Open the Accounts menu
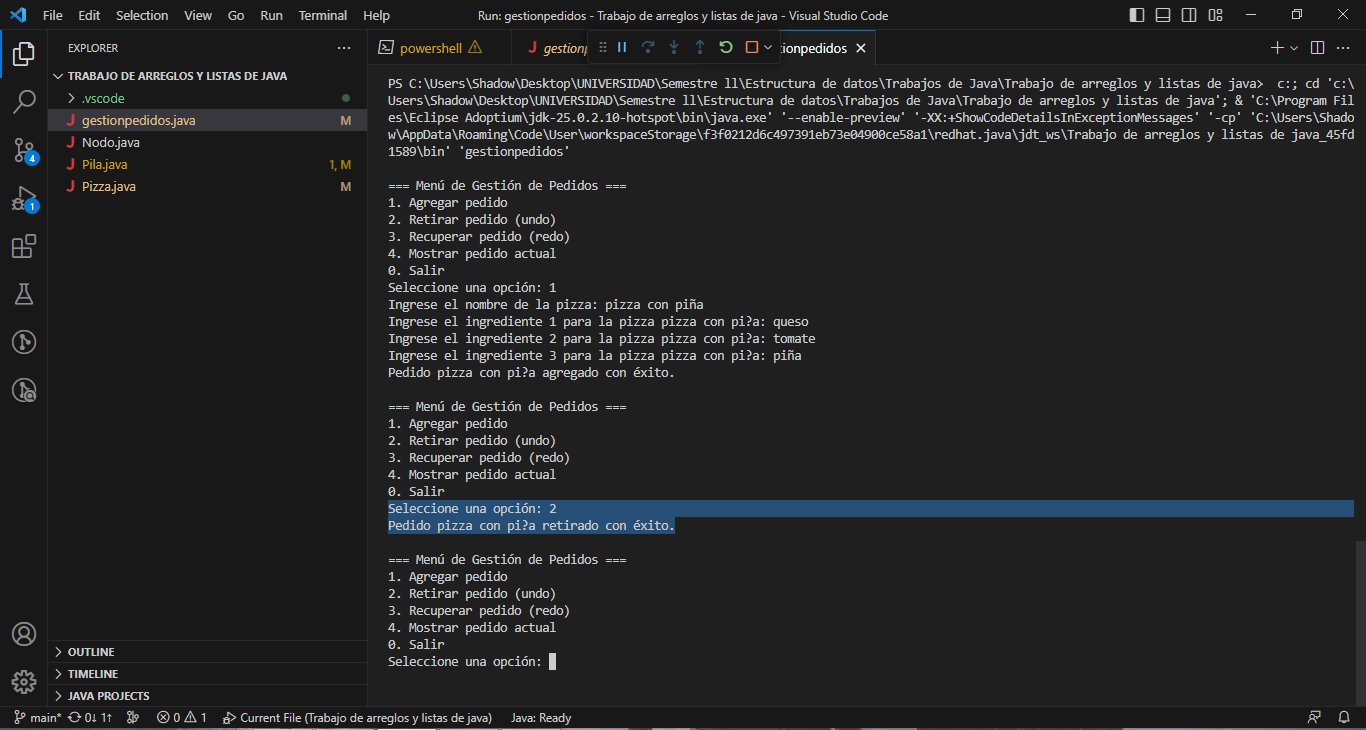The height and width of the screenshot is (730, 1366). 24,635
